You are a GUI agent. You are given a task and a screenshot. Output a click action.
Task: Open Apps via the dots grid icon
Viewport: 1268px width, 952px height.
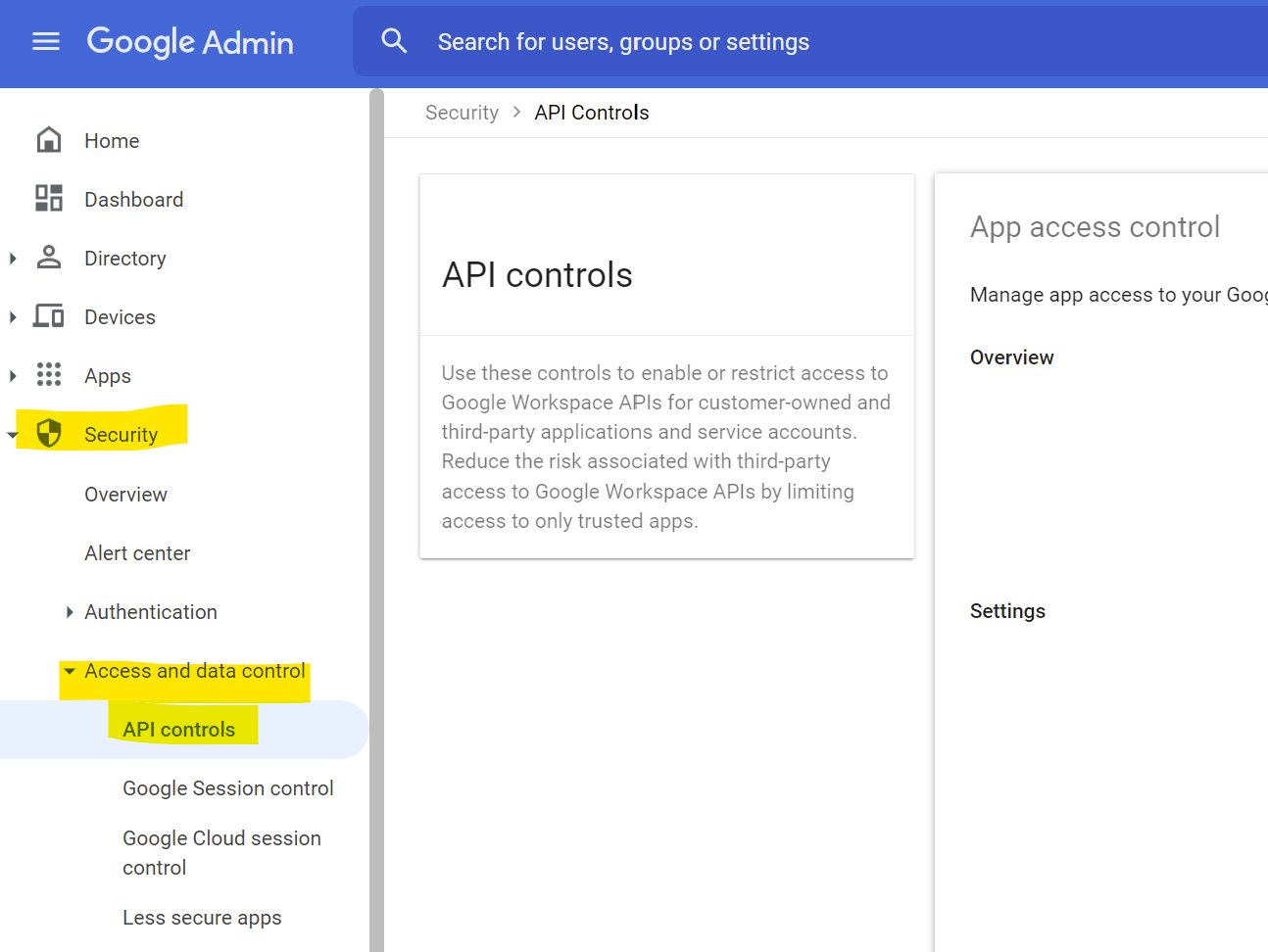[x=48, y=375]
